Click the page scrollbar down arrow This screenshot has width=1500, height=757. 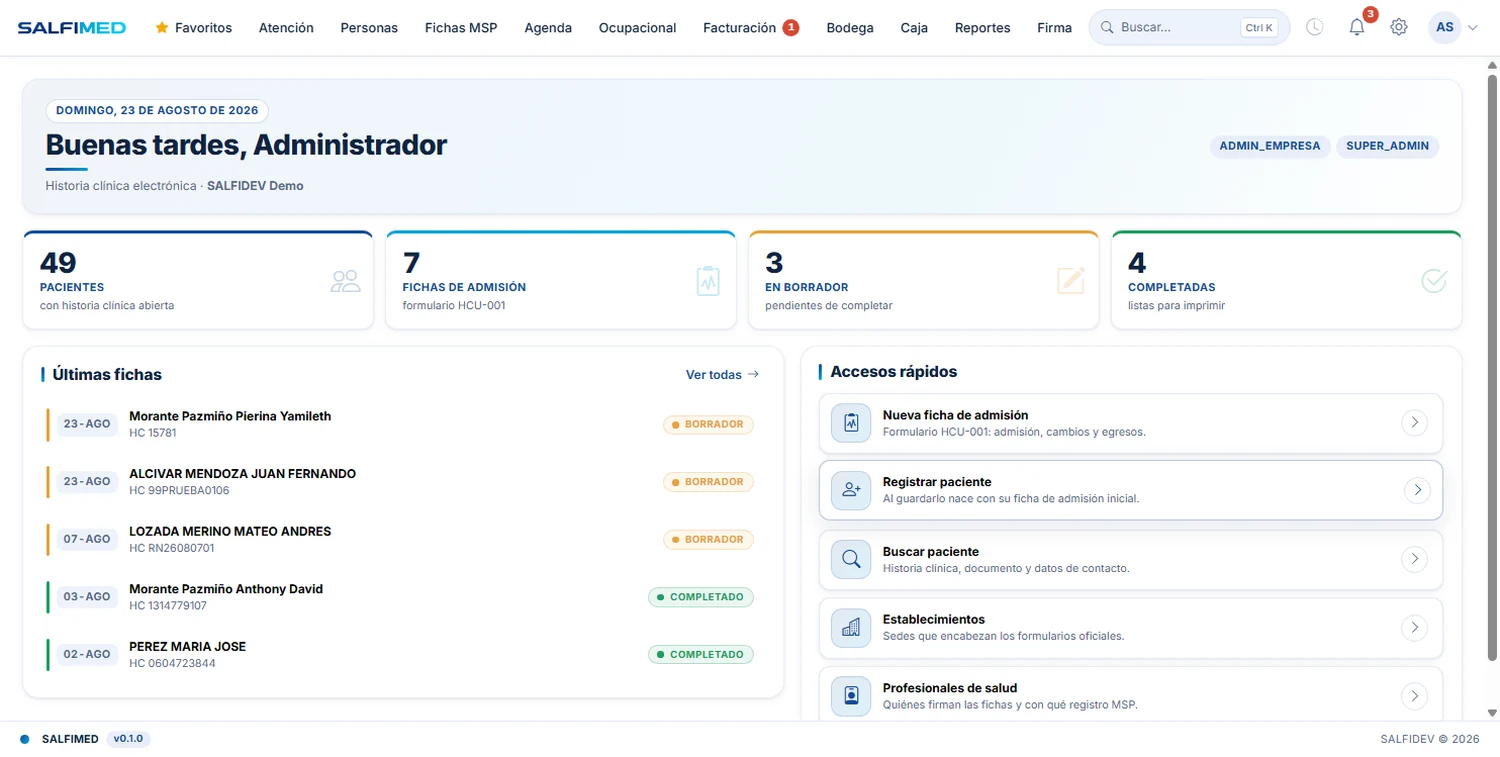[1492, 713]
